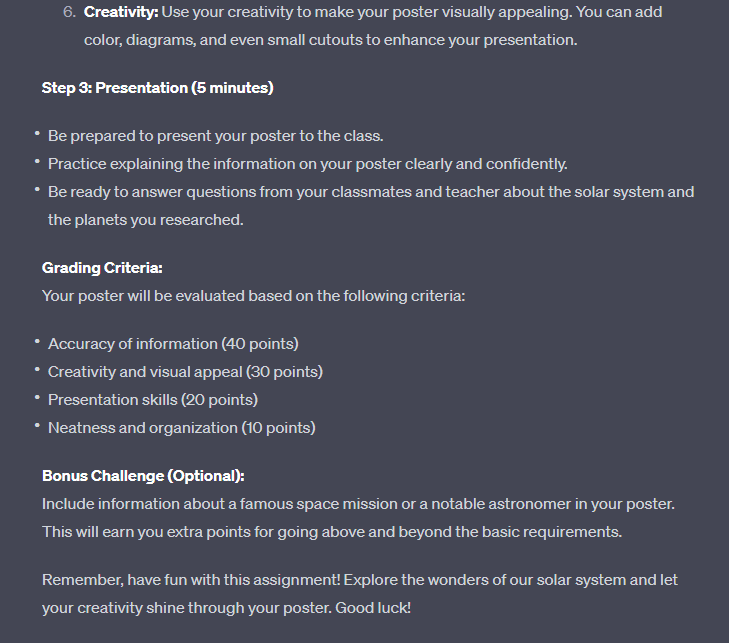Viewport: 729px width, 643px height.
Task: Click the line starting "color, diagrams, and even"
Action: click(x=330, y=40)
